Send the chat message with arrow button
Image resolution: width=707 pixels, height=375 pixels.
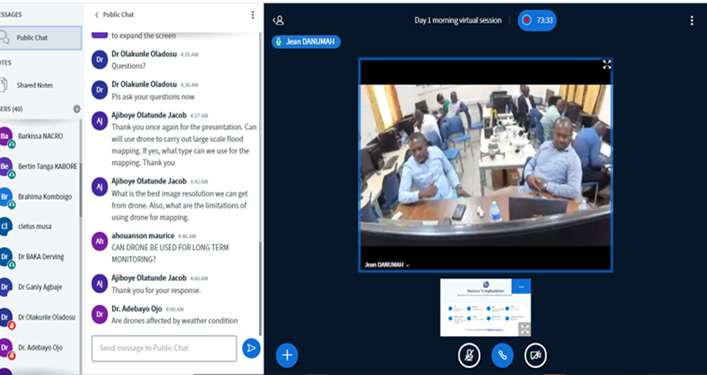[251, 348]
